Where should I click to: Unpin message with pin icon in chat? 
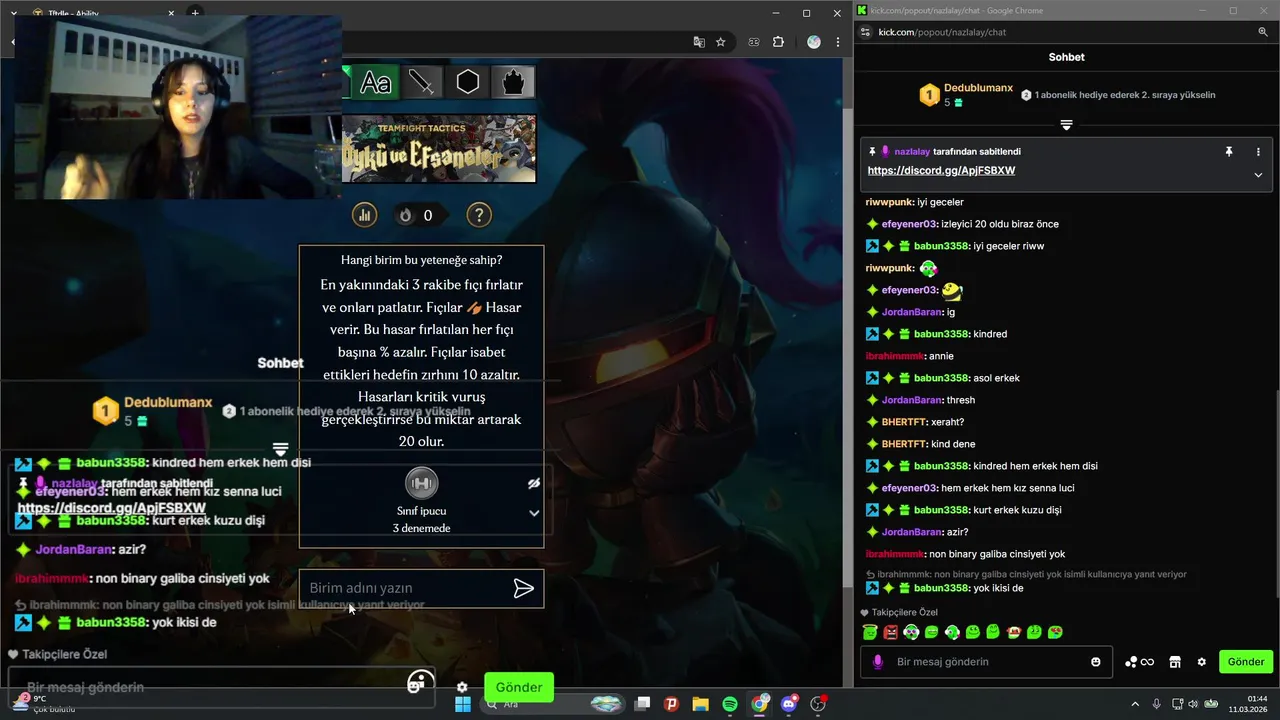tap(1229, 152)
